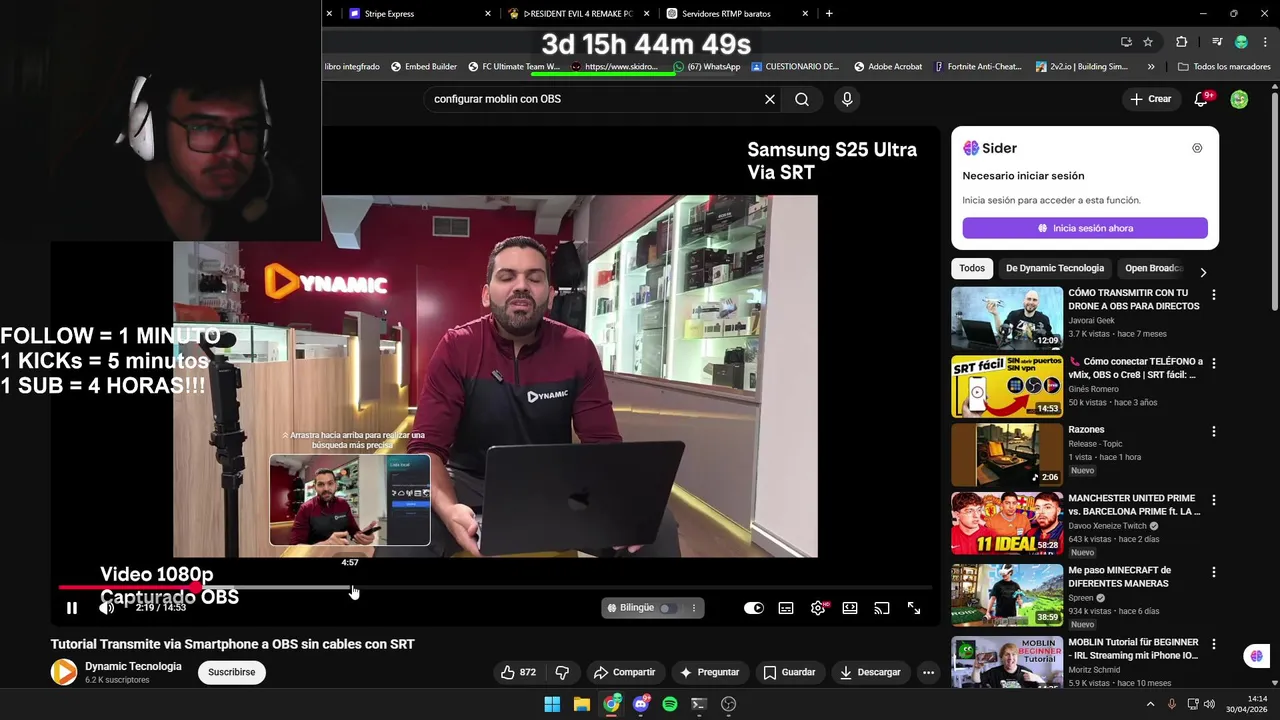Open the Todos los marcadores folder

coord(1224,67)
